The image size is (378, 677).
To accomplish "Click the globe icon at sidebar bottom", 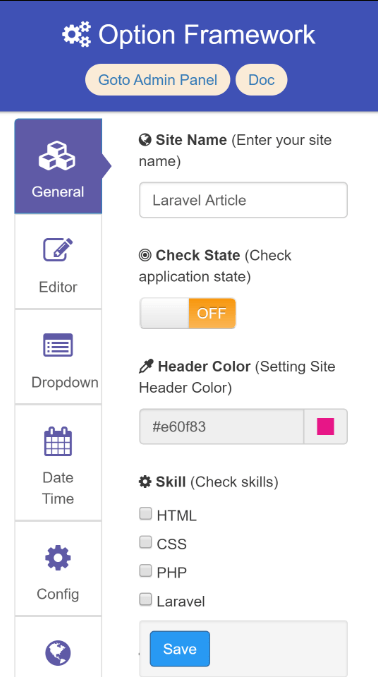I will coord(58,653).
